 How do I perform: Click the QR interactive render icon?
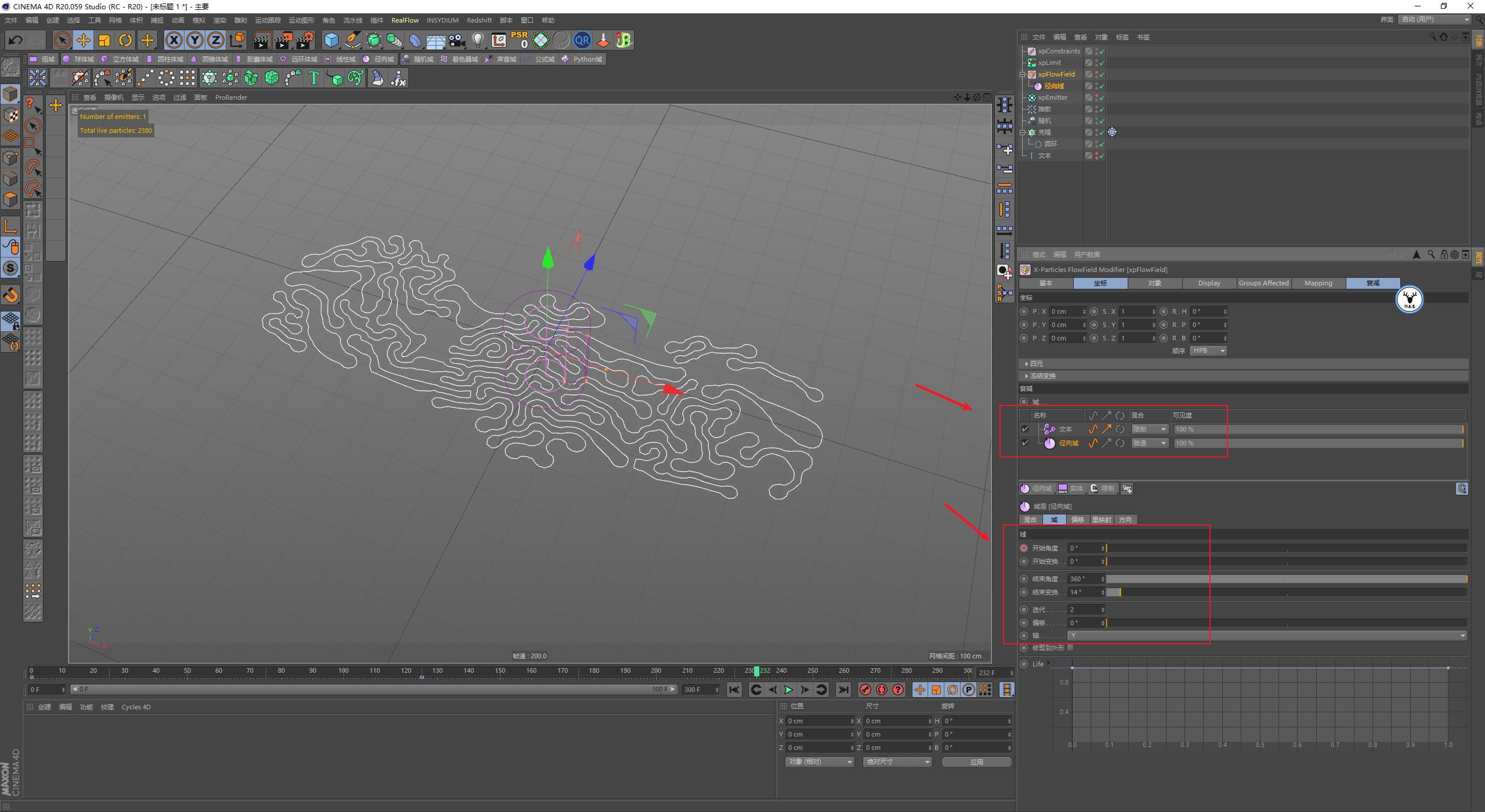click(582, 40)
